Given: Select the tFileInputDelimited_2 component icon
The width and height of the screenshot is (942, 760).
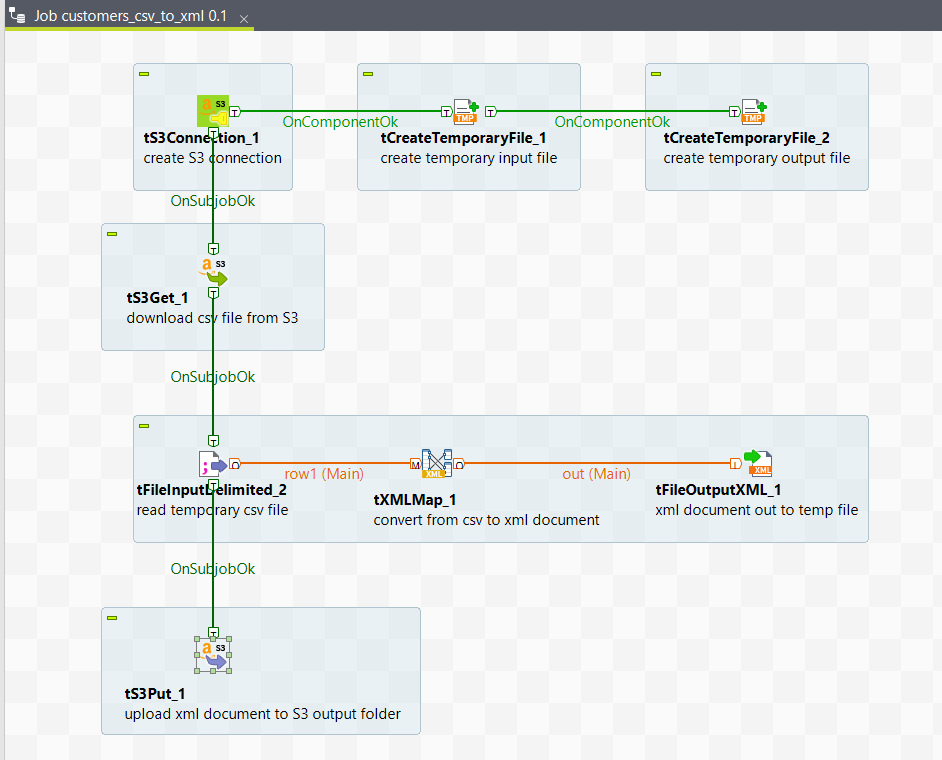Looking at the screenshot, I should click(213, 463).
